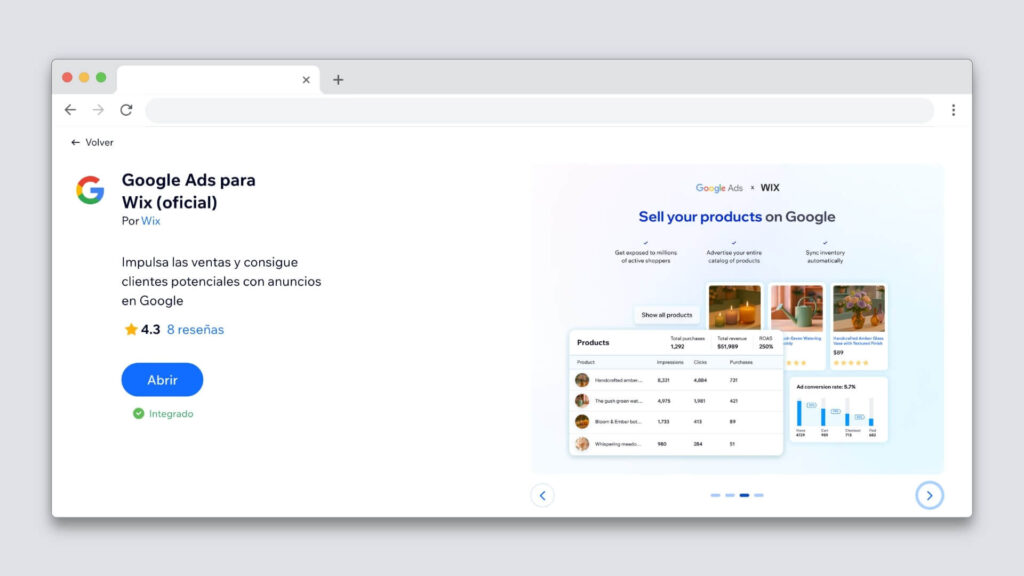The width and height of the screenshot is (1024, 576).
Task: Click the amber glass vase thumbnail
Action: click(859, 308)
